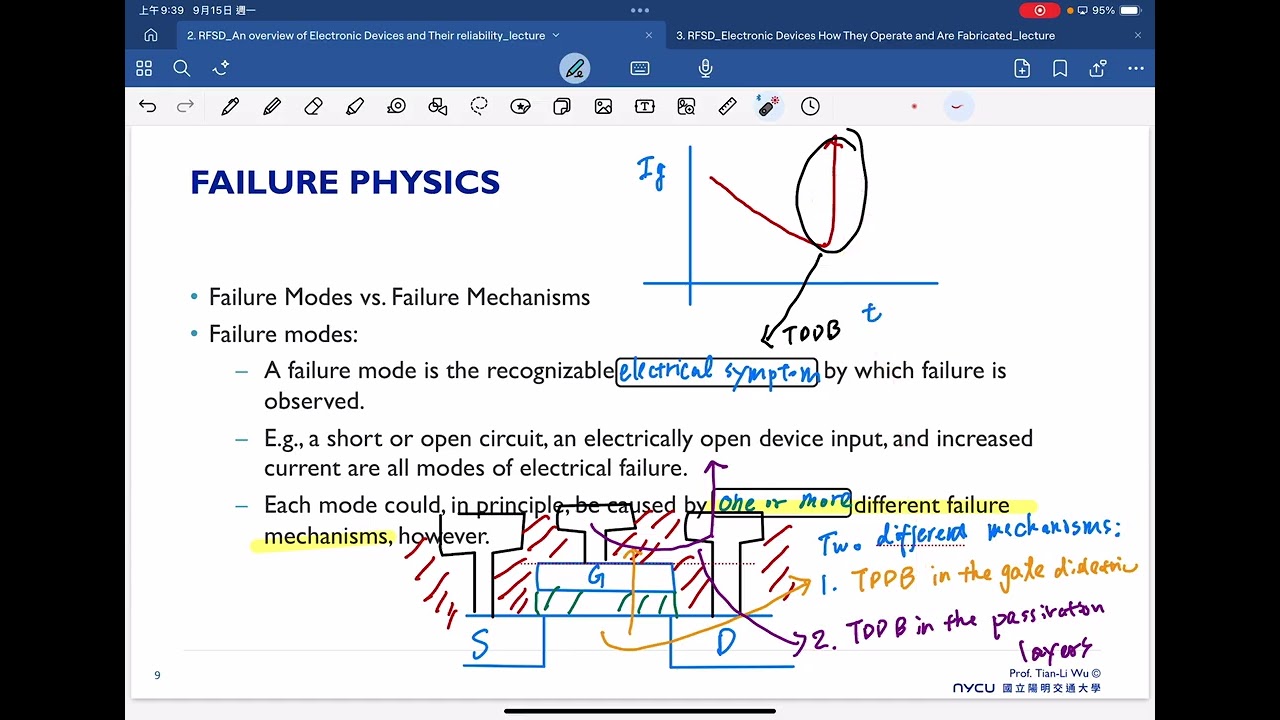Select the shapes tool

pyautogui.click(x=438, y=106)
